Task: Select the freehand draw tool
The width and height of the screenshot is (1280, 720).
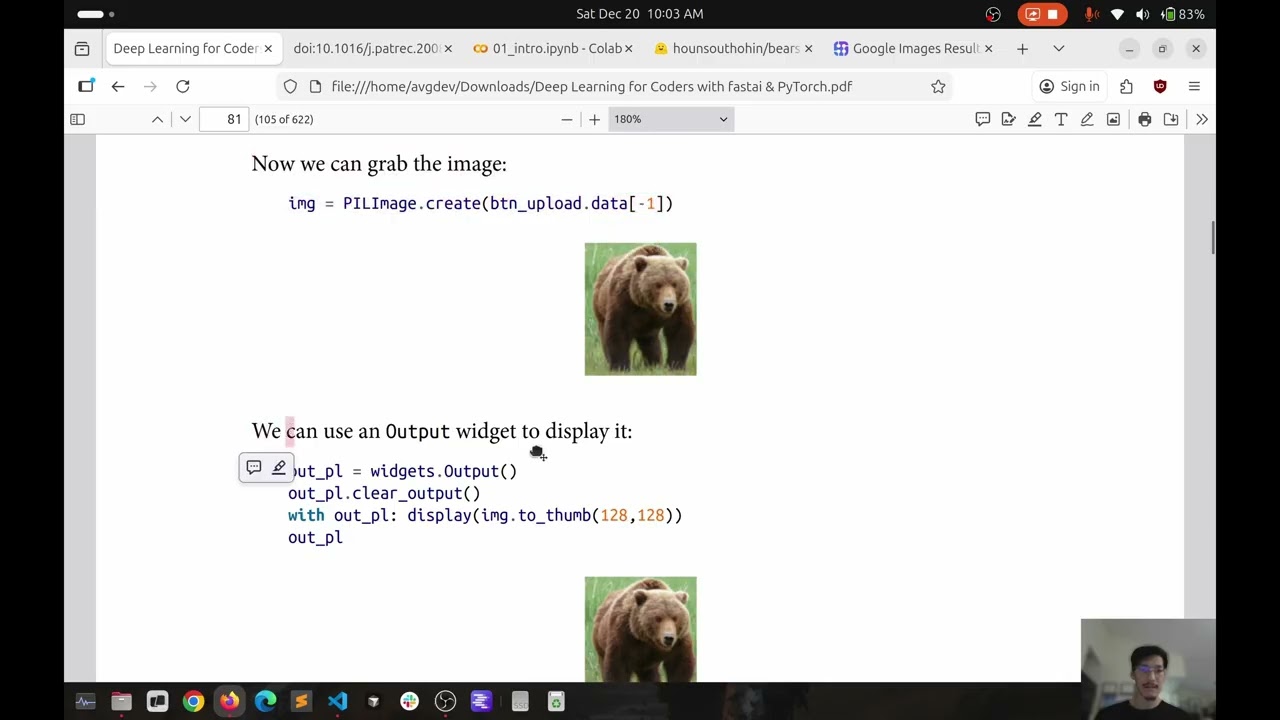Action: tap(1087, 119)
